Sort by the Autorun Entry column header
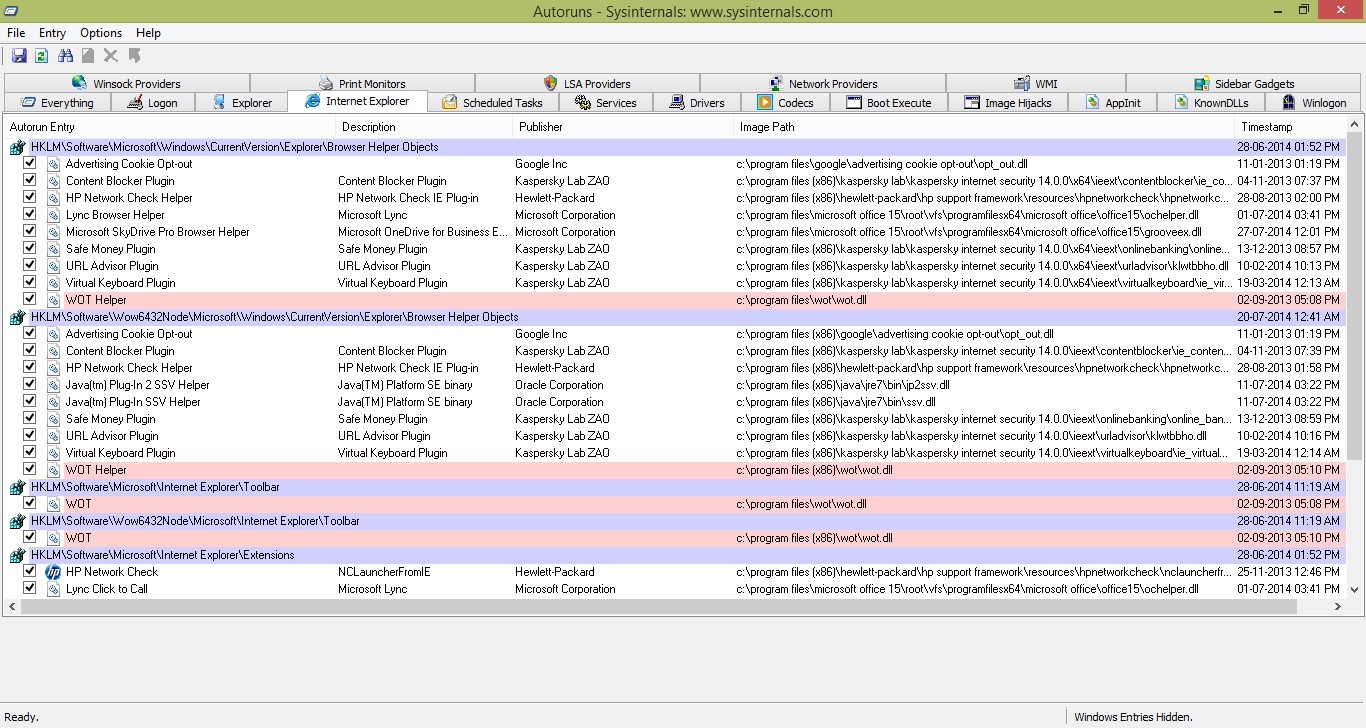The width and height of the screenshot is (1366, 728). pyautogui.click(x=170, y=127)
